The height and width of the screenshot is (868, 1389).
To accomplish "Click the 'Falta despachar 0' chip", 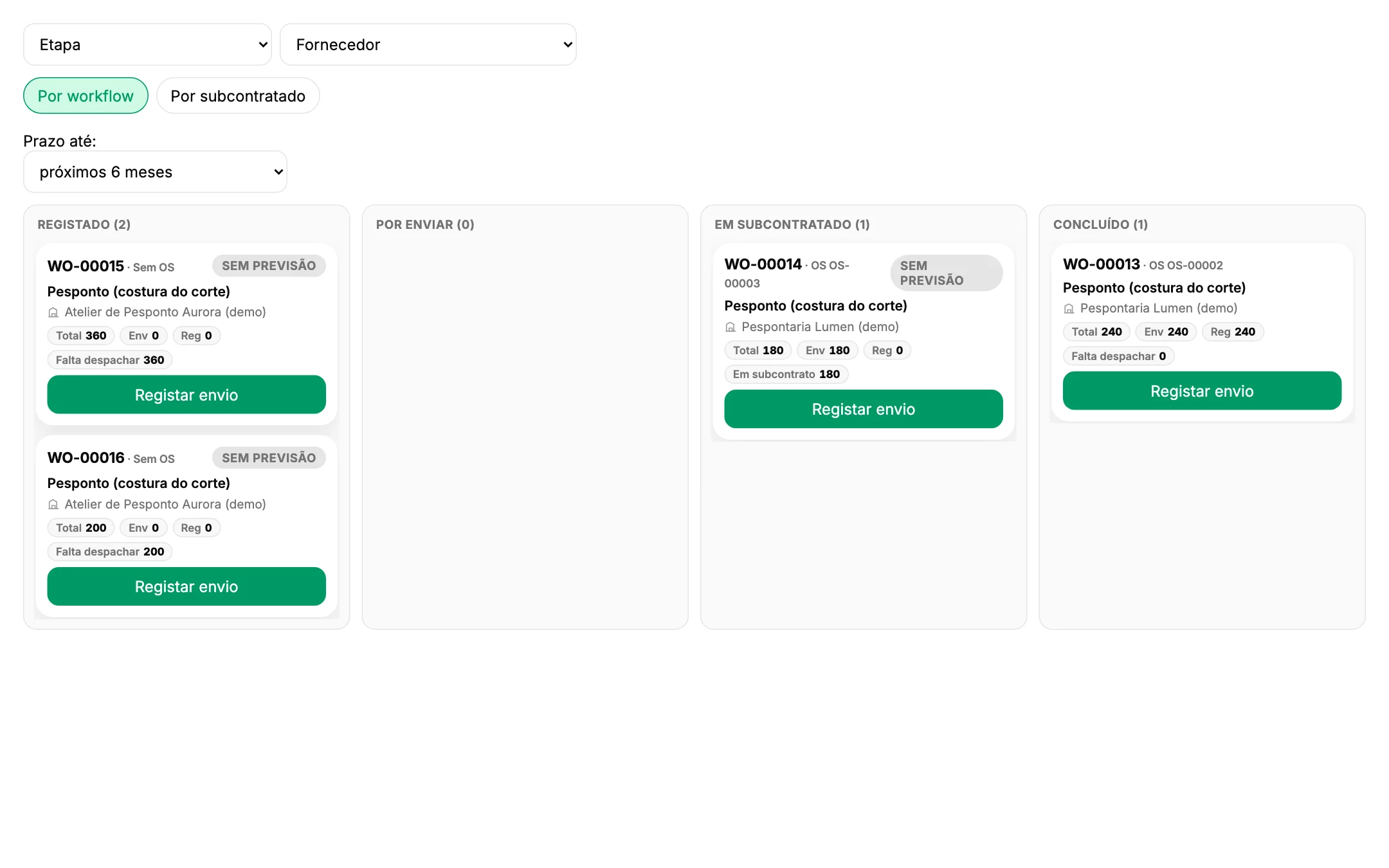I will point(1118,356).
